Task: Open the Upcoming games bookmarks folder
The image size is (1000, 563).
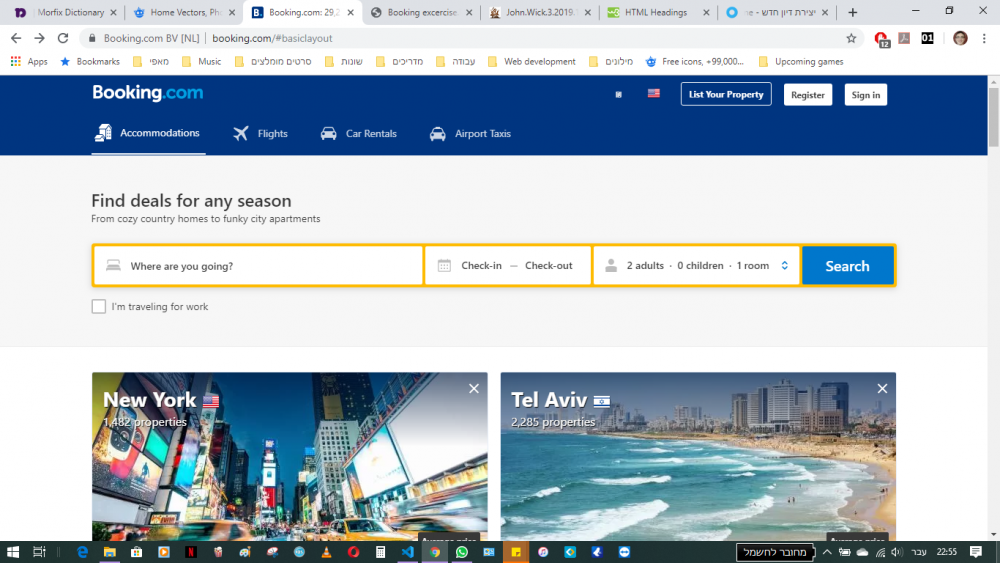Action: click(801, 62)
